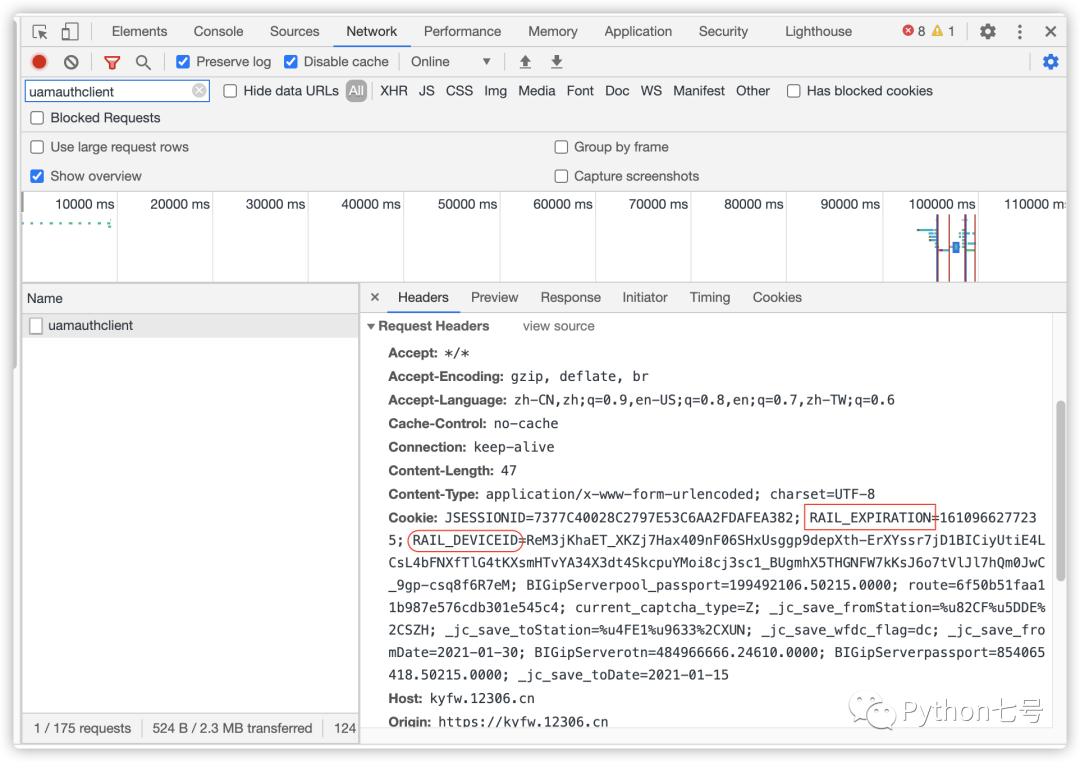Image resolution: width=1080 pixels, height=762 pixels.
Task: Enable Use large request rows
Action: (37, 147)
